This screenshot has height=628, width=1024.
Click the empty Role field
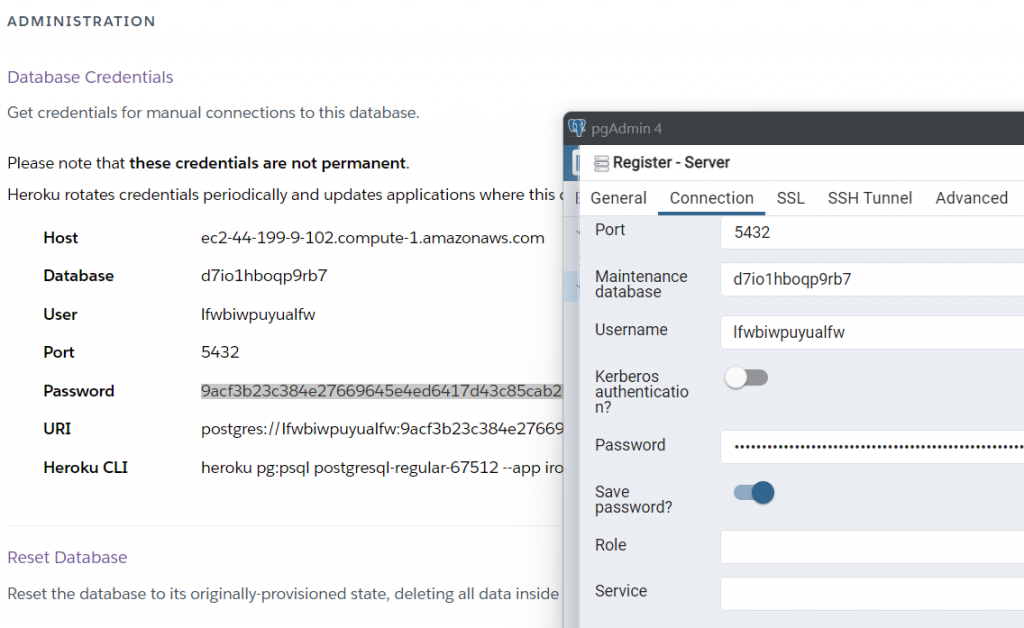870,546
